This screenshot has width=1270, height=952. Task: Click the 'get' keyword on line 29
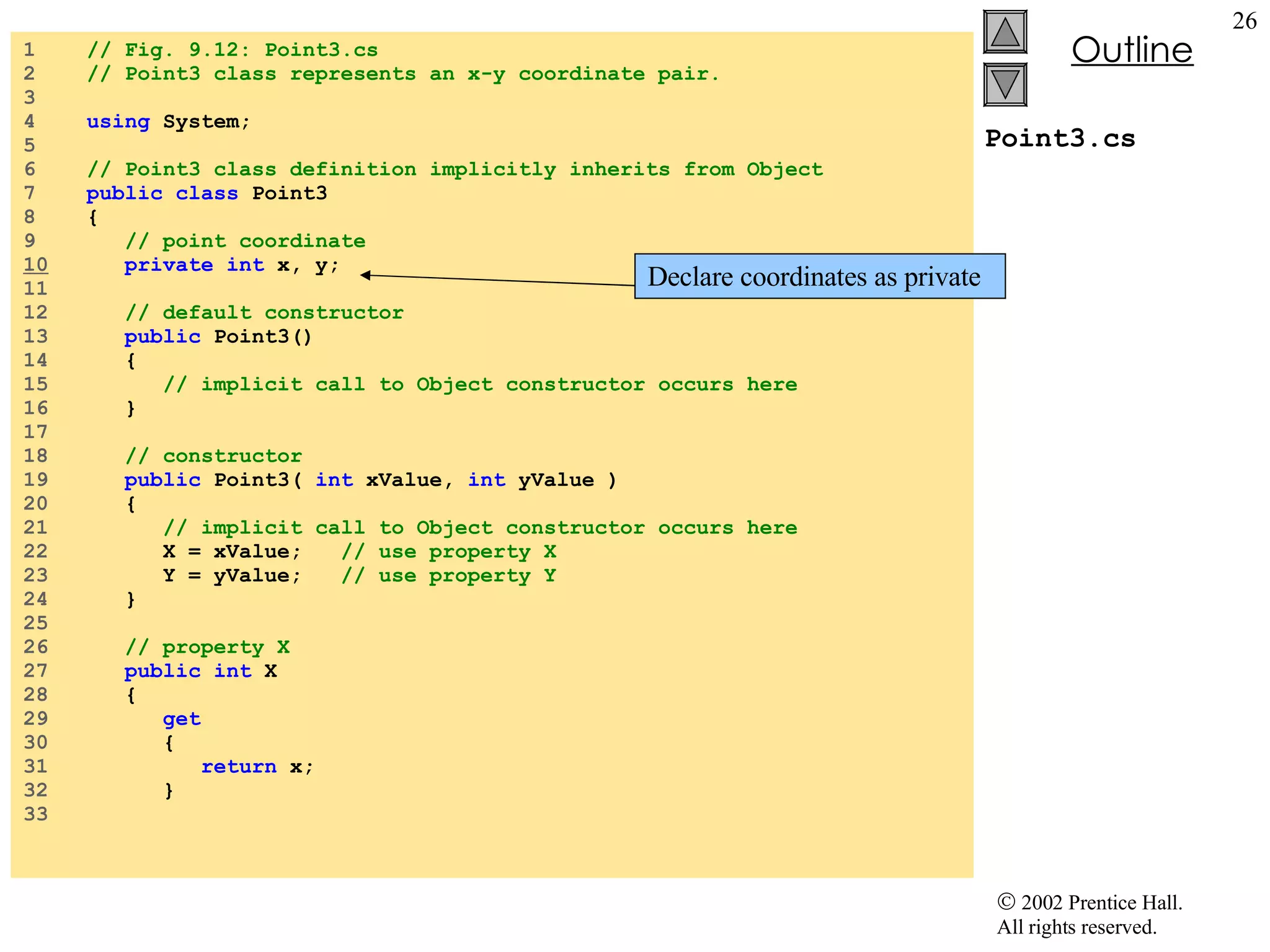click(x=182, y=719)
